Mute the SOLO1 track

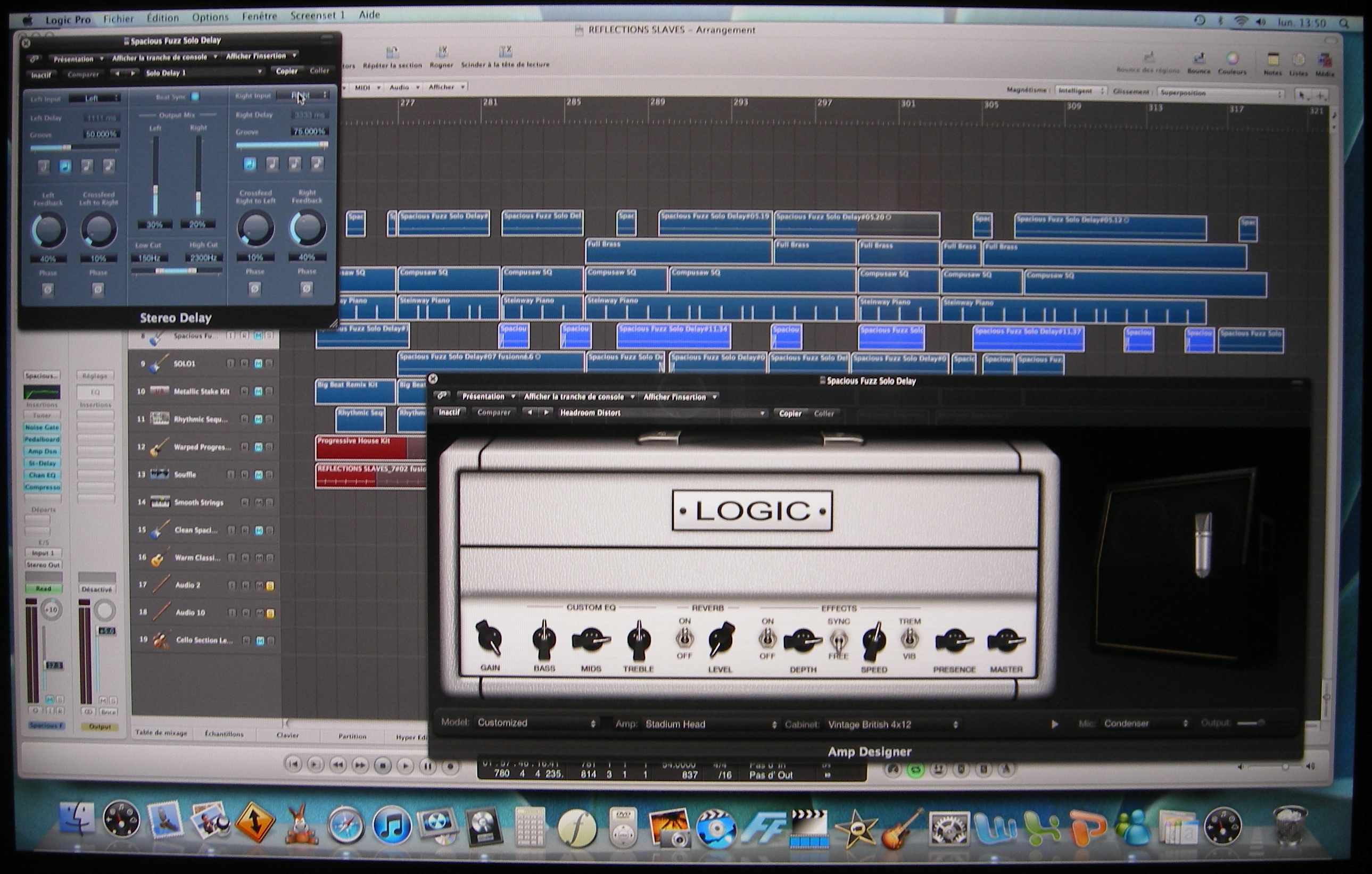258,364
